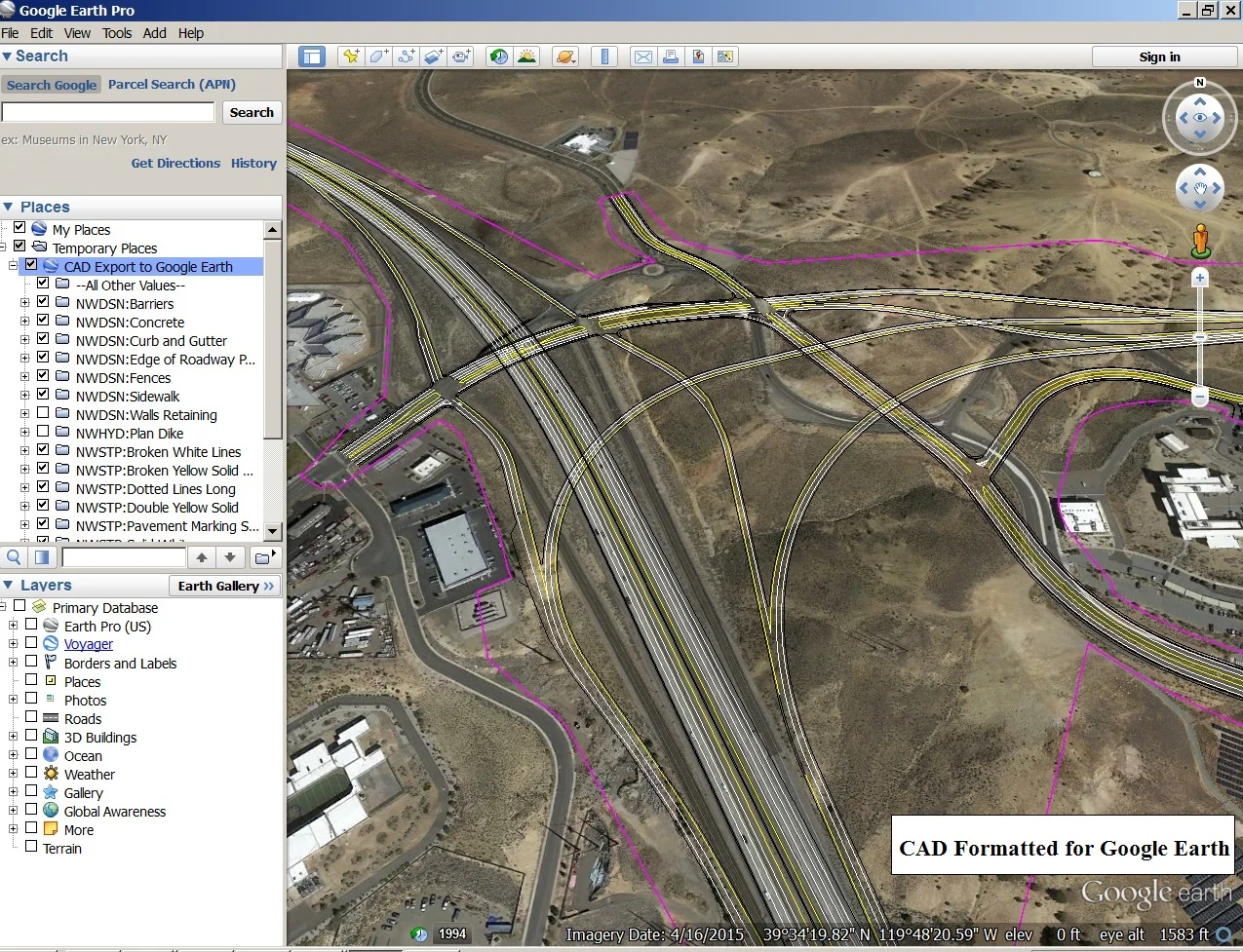
Task: Switch to the Parcel Search (APN) tab
Action: click(172, 84)
